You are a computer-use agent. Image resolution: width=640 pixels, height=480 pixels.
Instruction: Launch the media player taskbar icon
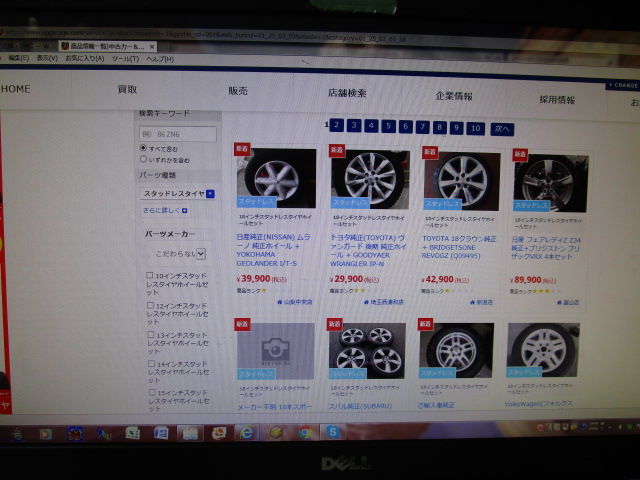(x=45, y=434)
